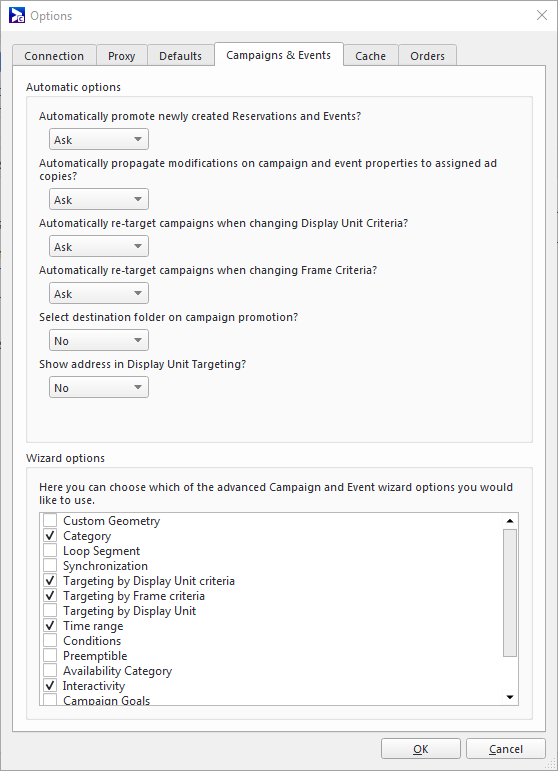
Task: Click the wizard list scroll up arrow
Action: coord(510,521)
